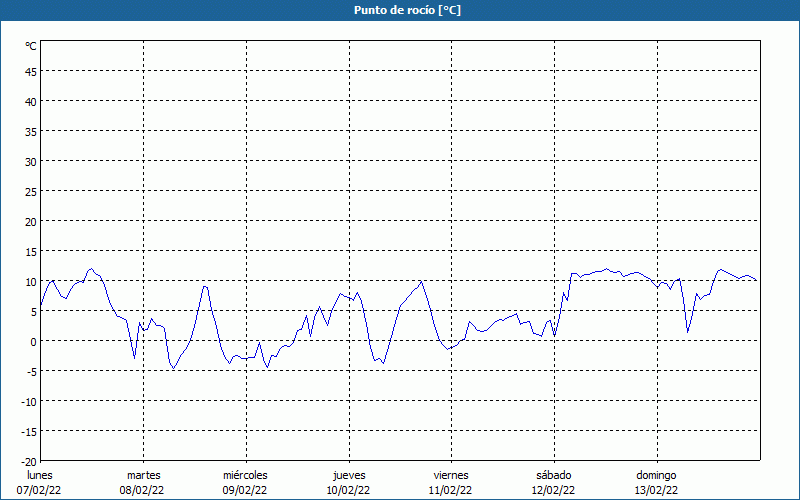Select the 30 y-axis tick label
Viewport: 800px width, 500px height.
pos(31,161)
